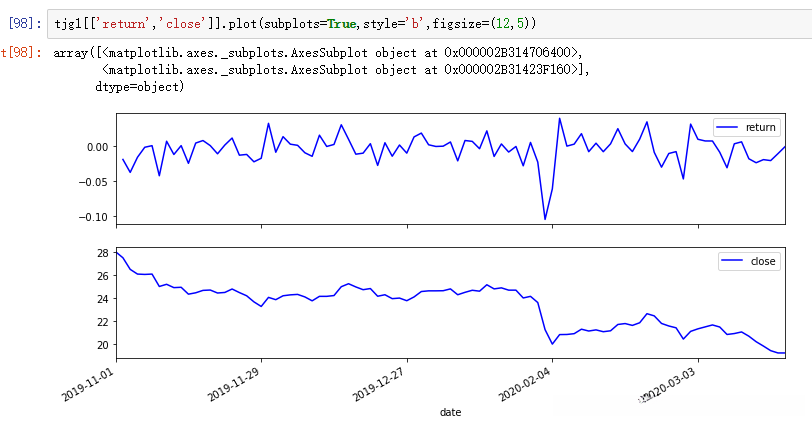Click the 0.00 y-axis label on return chart
This screenshot has height=425, width=812.
pos(98,147)
